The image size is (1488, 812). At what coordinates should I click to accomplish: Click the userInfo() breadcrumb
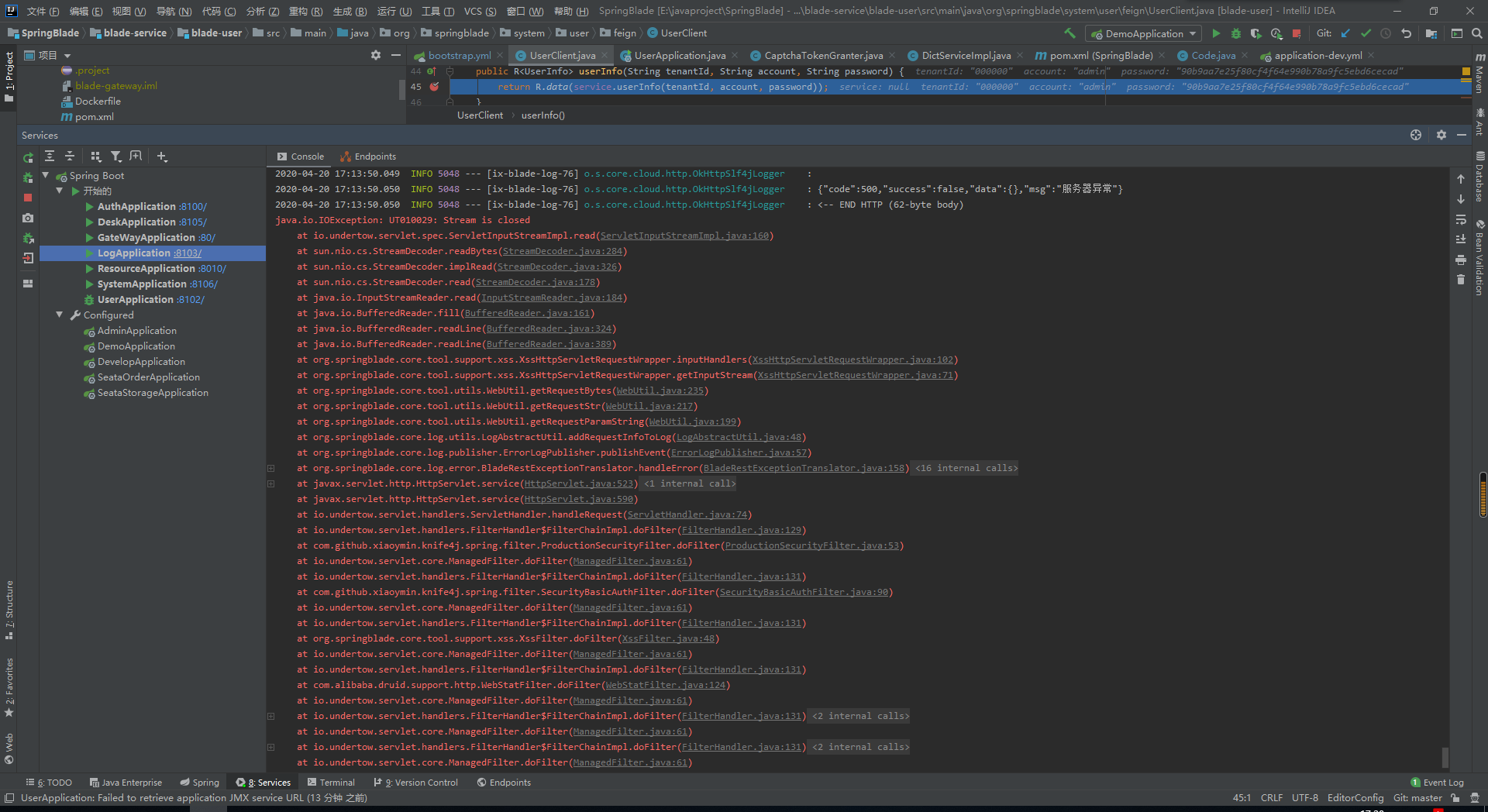542,115
